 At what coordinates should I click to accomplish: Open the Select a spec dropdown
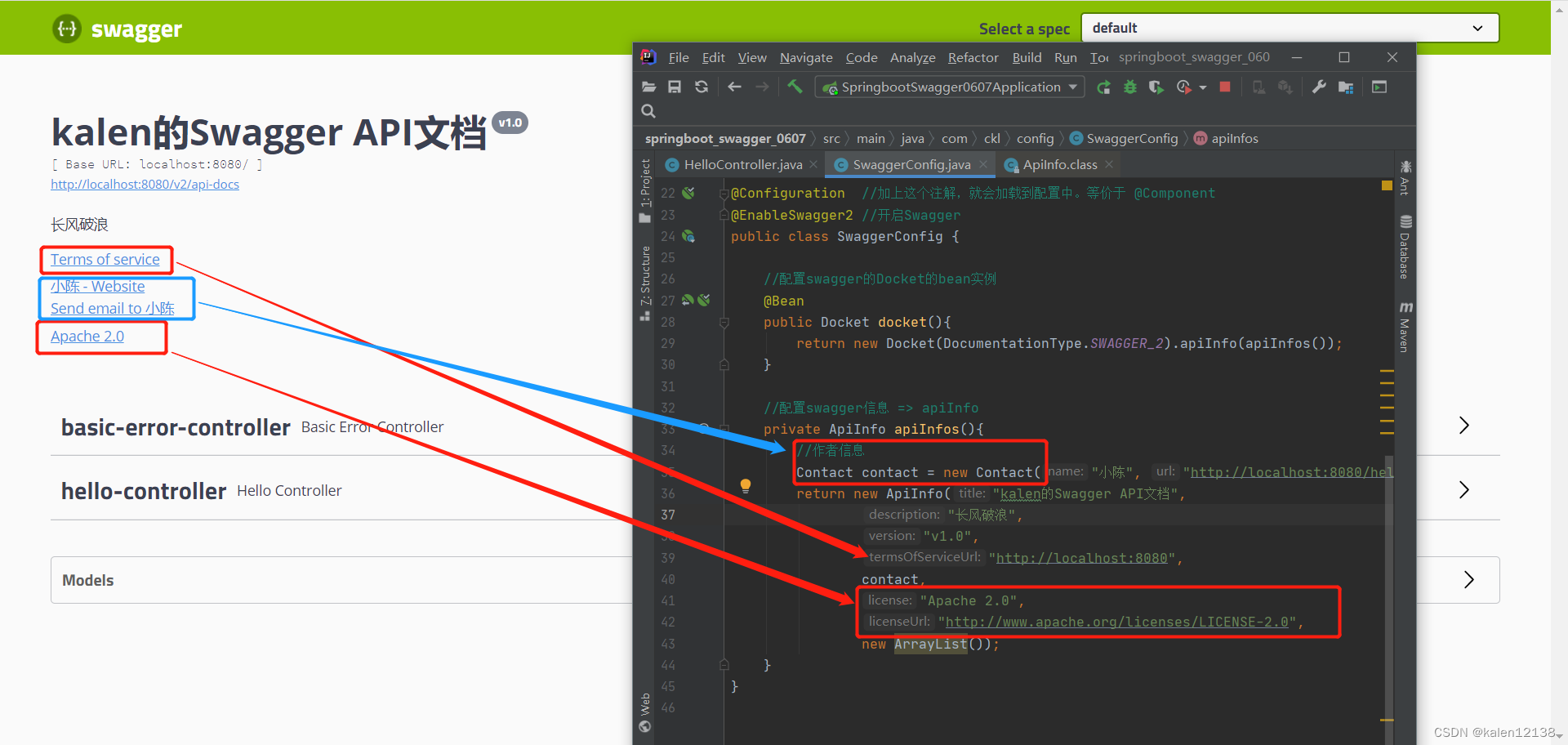coord(1290,28)
